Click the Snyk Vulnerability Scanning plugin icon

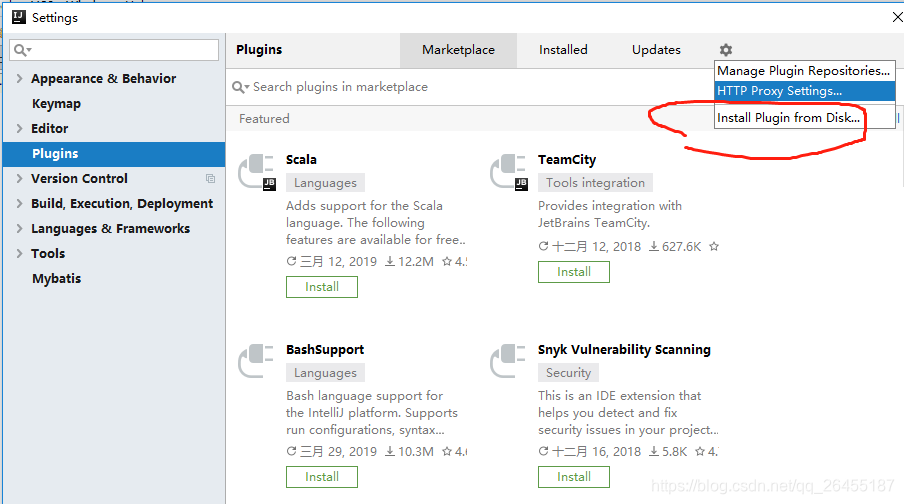[507, 361]
